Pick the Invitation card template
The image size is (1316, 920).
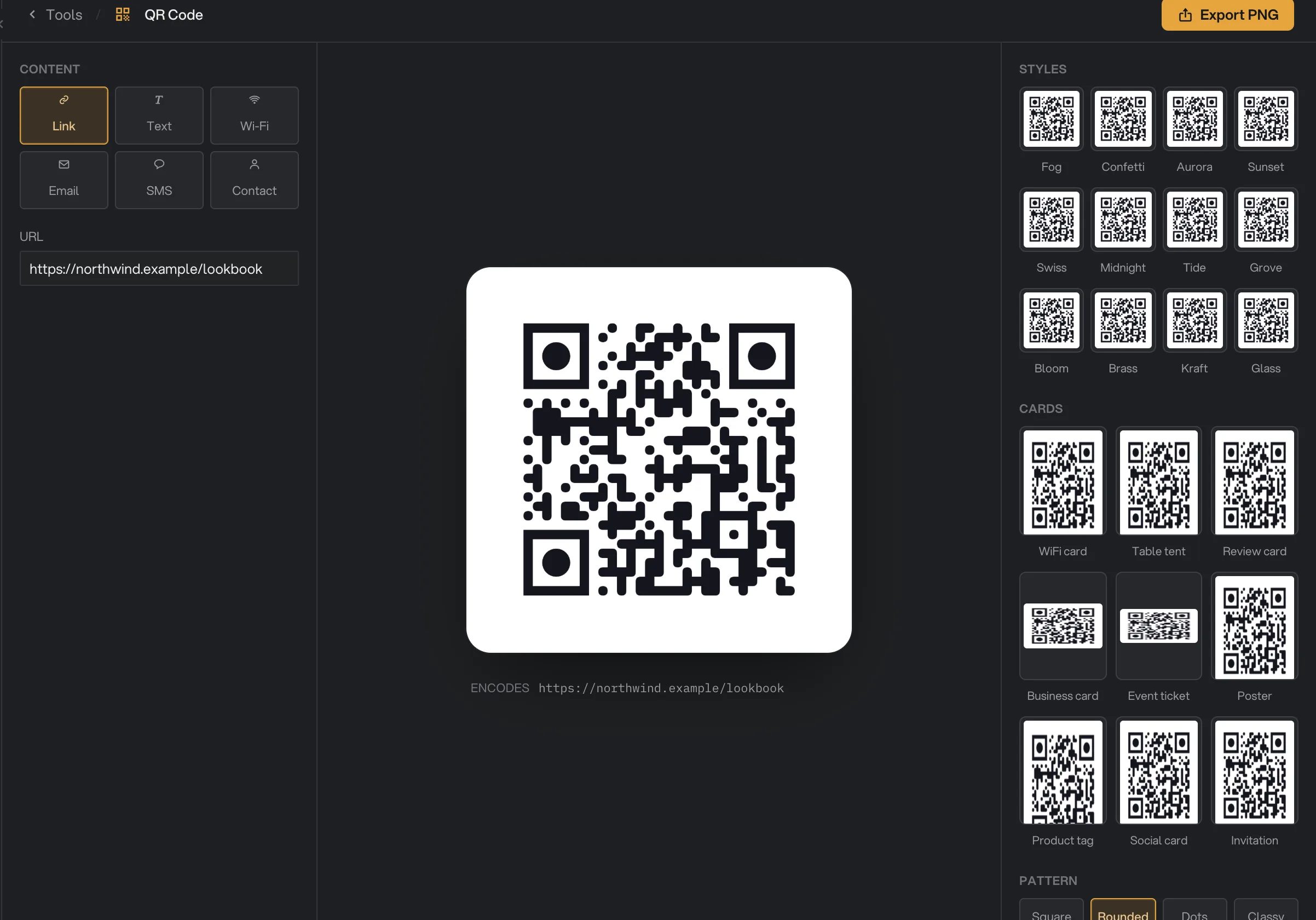[1254, 771]
